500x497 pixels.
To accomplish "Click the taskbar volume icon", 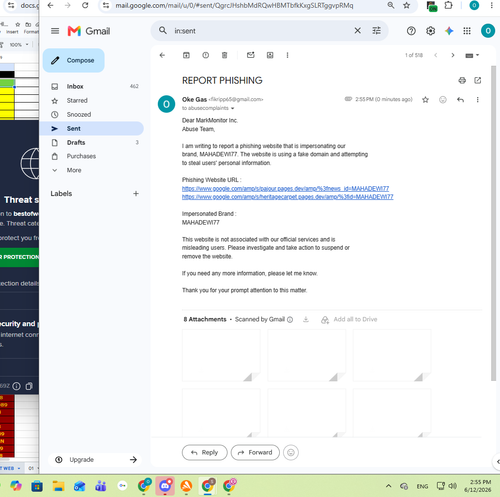I will tap(452, 486).
